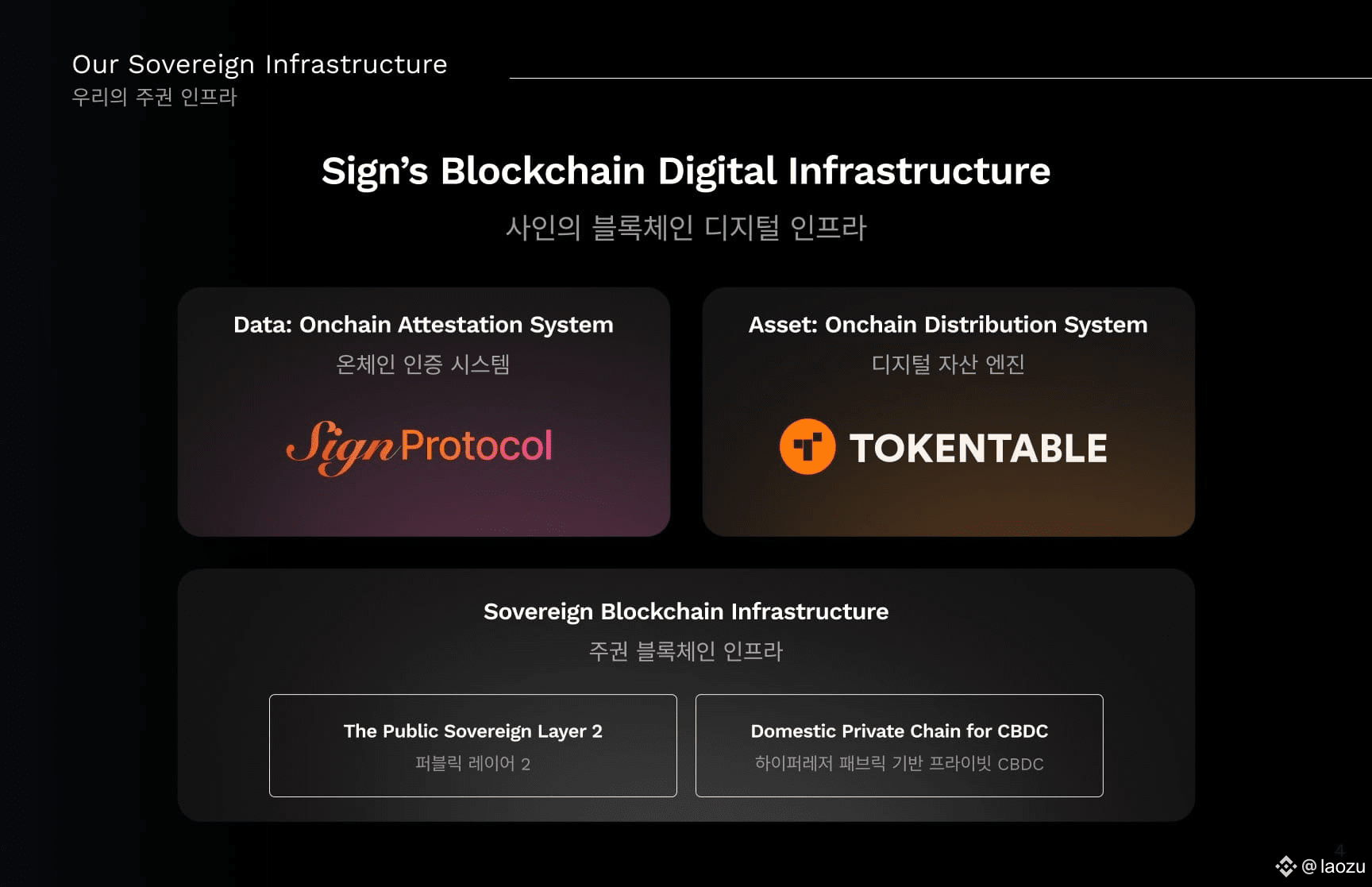Click the Our Sovereign Infrastructure header text
The image size is (1372, 887).
point(260,64)
